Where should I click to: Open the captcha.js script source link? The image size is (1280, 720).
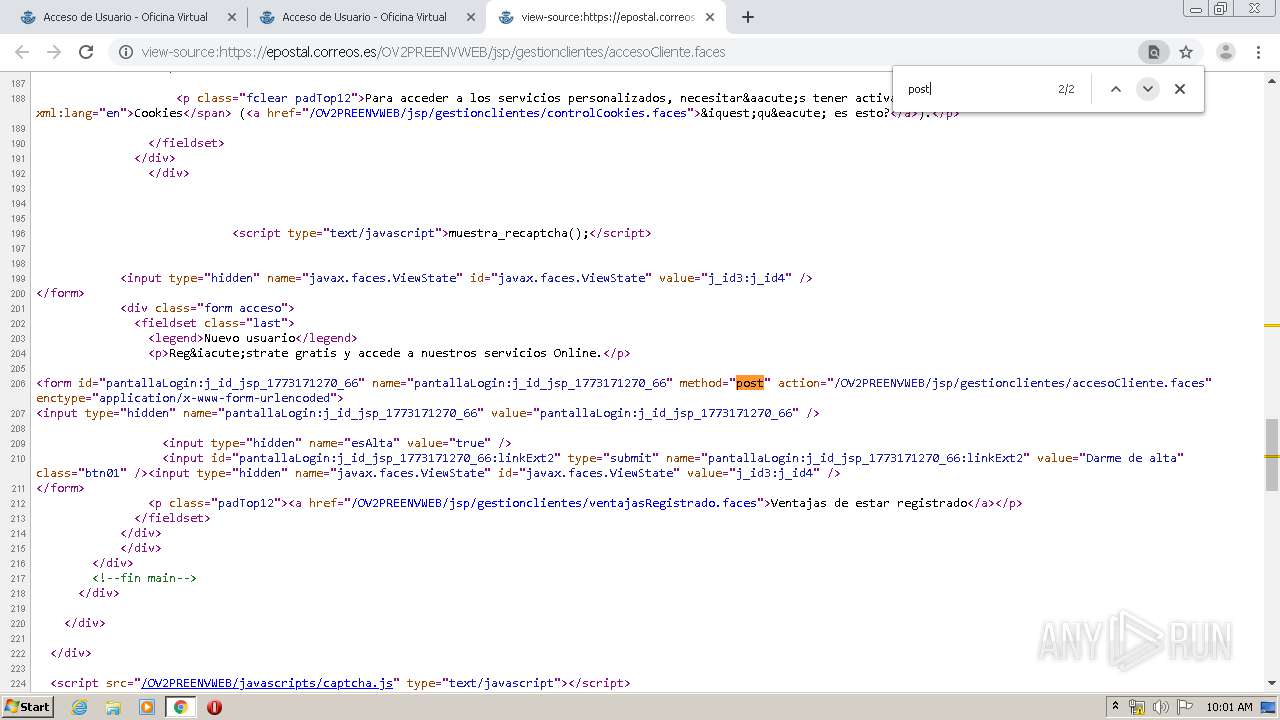click(x=266, y=683)
